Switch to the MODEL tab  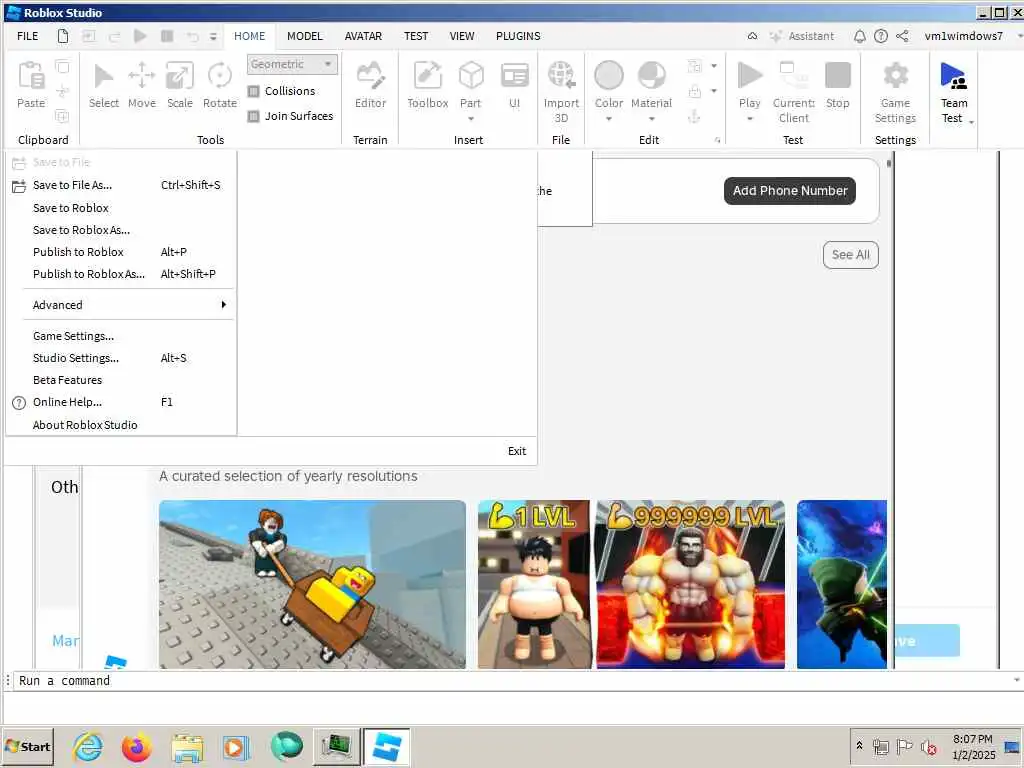point(305,36)
